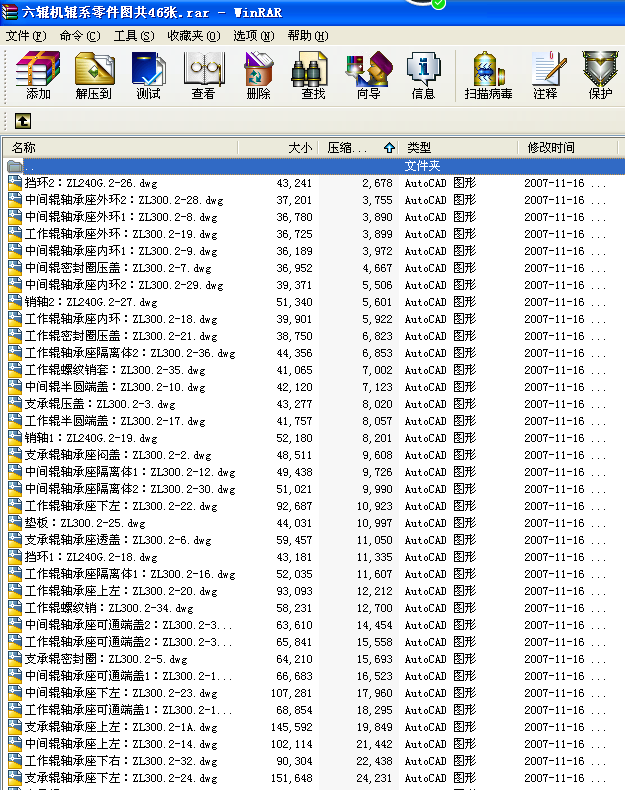Select 中间辊轴承座上左：ZL300.2-14.dwg
625x790 pixels.
(x=121, y=744)
